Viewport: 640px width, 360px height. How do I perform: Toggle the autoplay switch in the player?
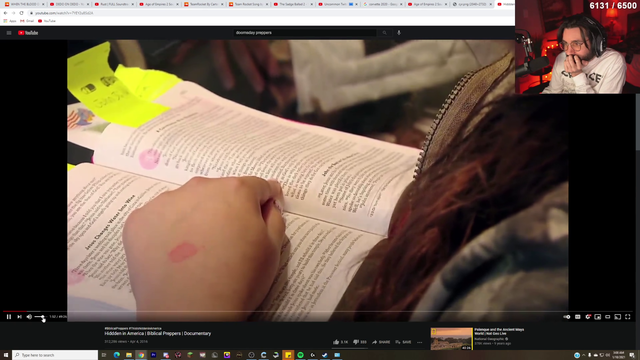coord(567,317)
